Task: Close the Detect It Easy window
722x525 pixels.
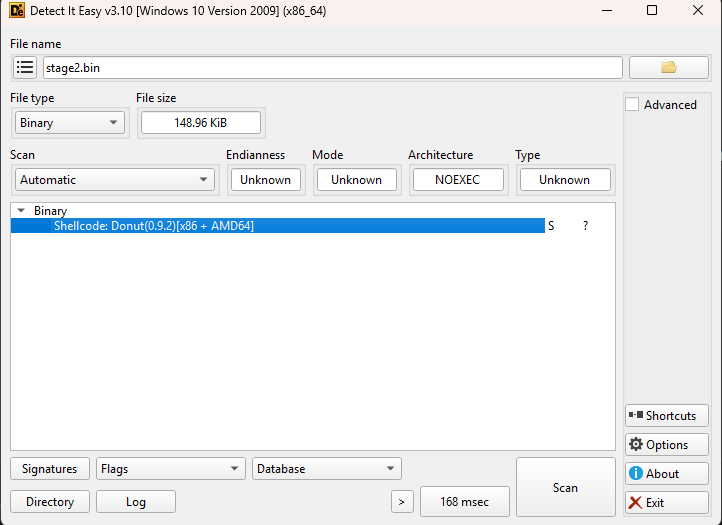Action: coord(698,10)
